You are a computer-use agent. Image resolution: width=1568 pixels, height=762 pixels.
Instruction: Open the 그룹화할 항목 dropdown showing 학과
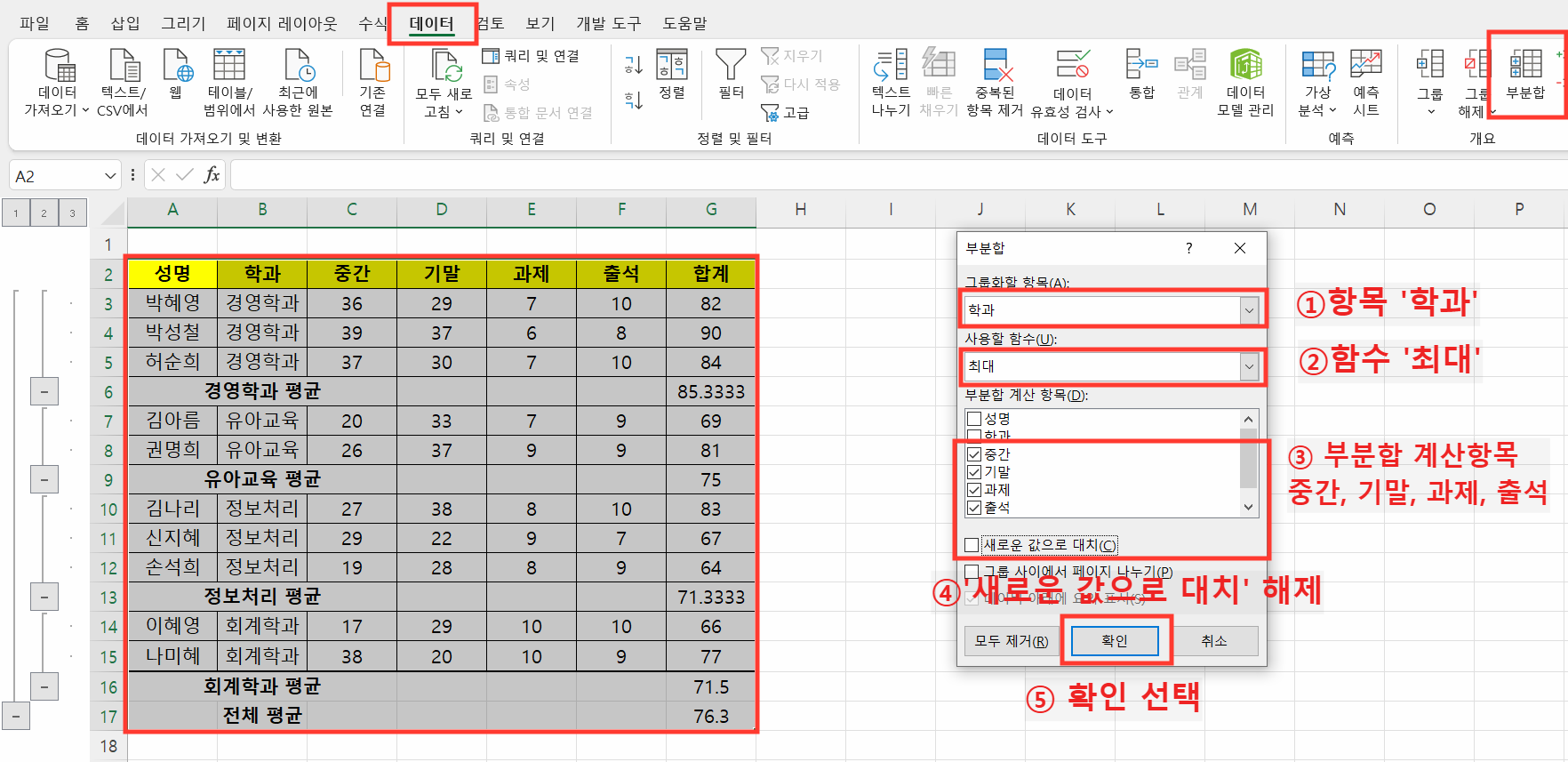coord(1250,310)
